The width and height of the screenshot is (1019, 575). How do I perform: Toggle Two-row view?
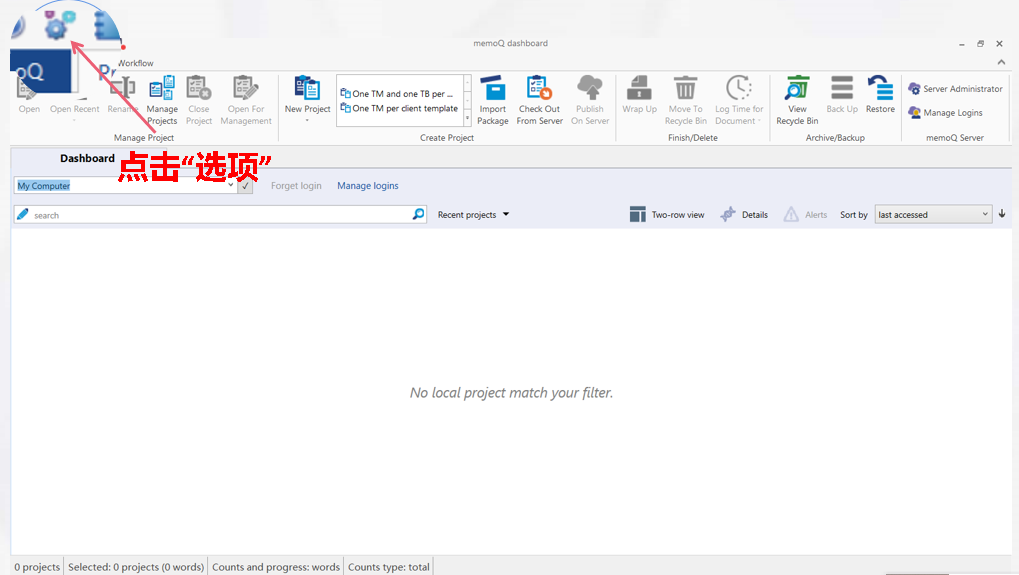(x=667, y=215)
